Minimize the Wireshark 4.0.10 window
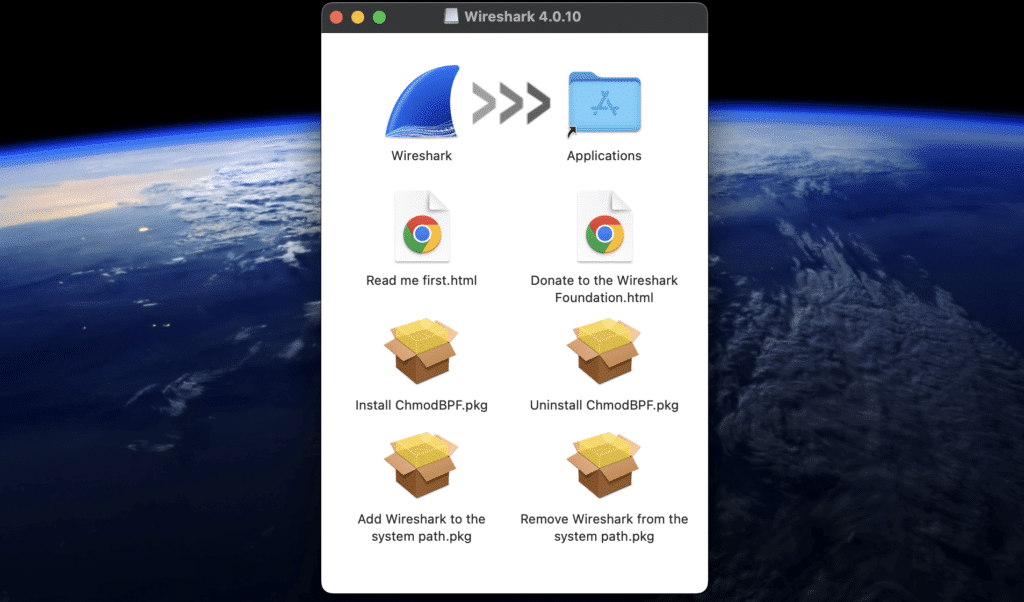 358,17
